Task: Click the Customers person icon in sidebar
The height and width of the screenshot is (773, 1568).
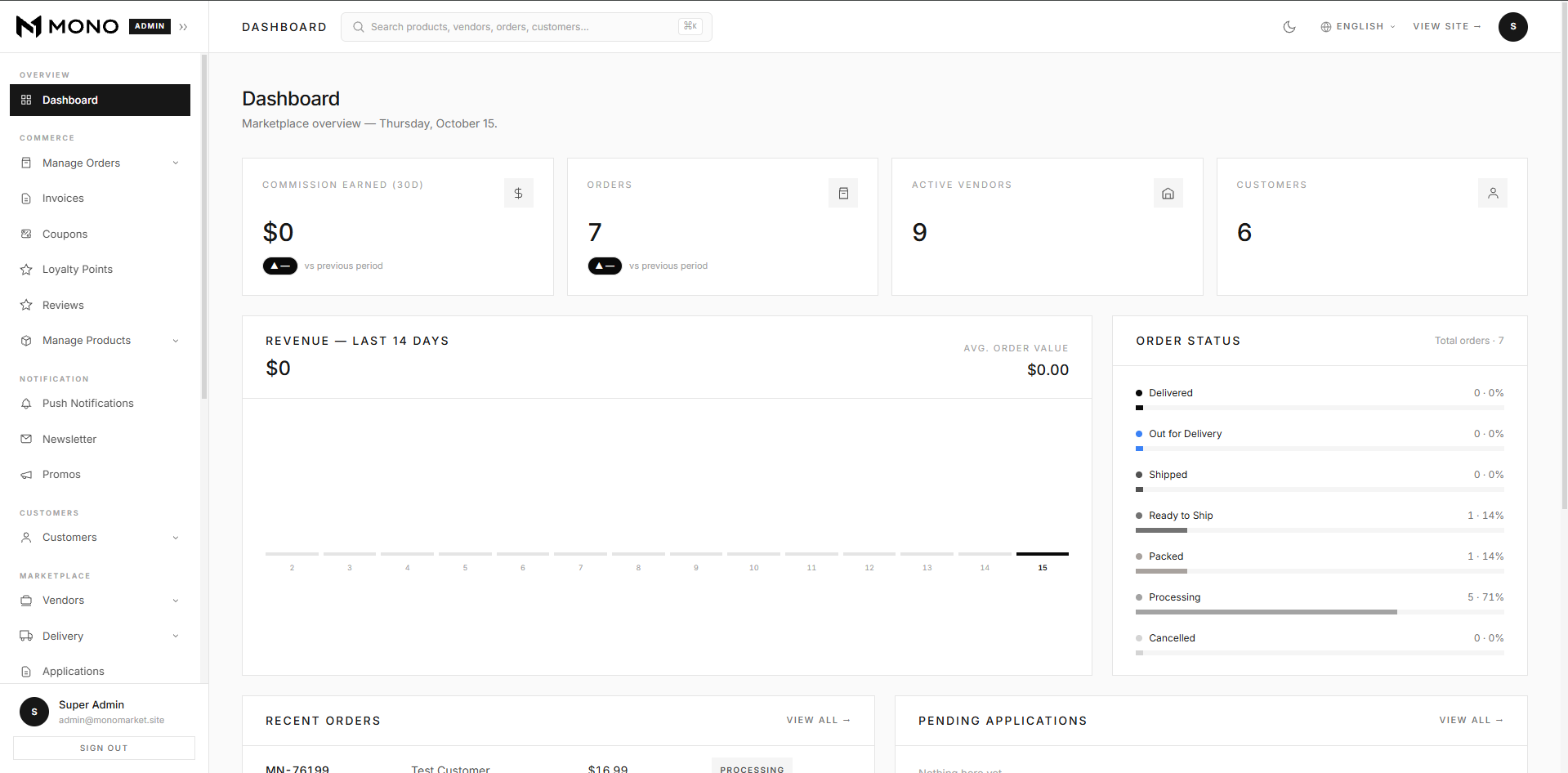Action: (26, 538)
